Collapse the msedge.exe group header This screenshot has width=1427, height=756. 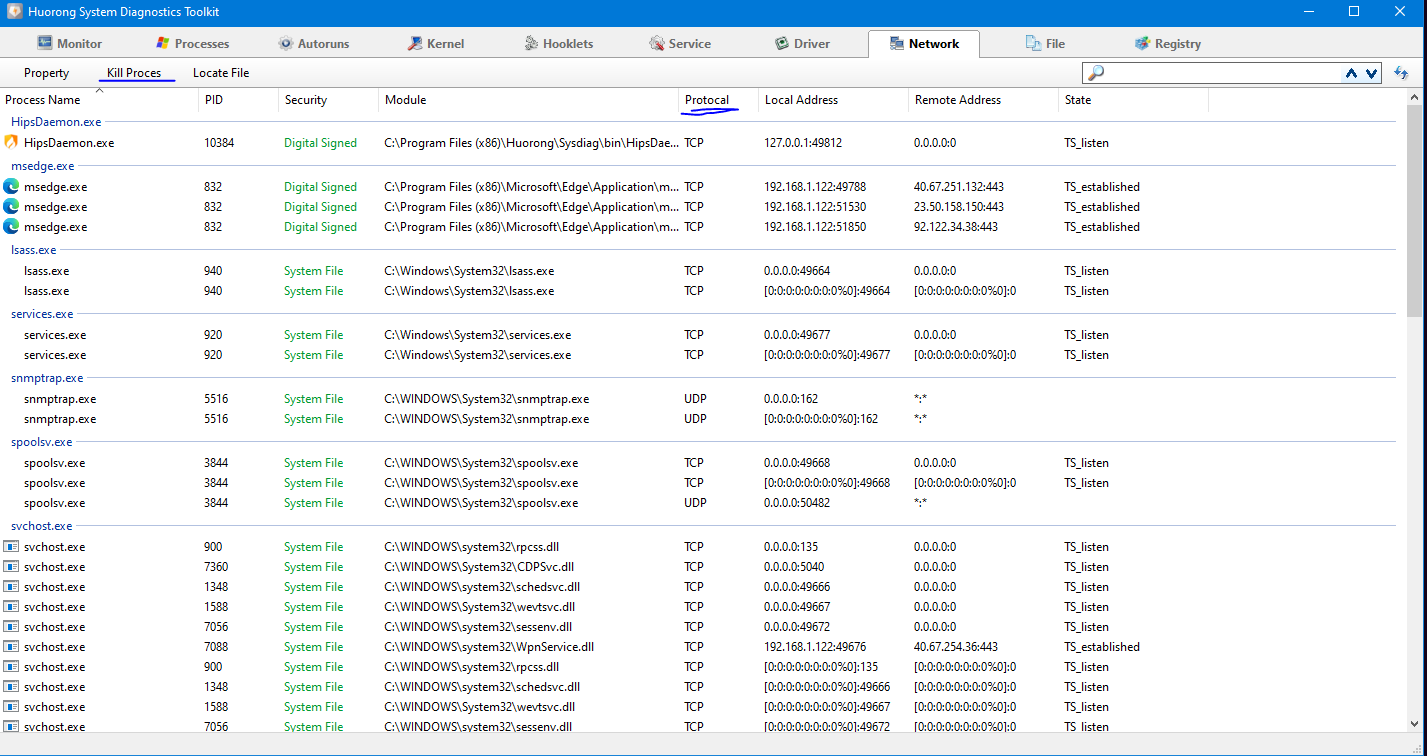tap(42, 166)
